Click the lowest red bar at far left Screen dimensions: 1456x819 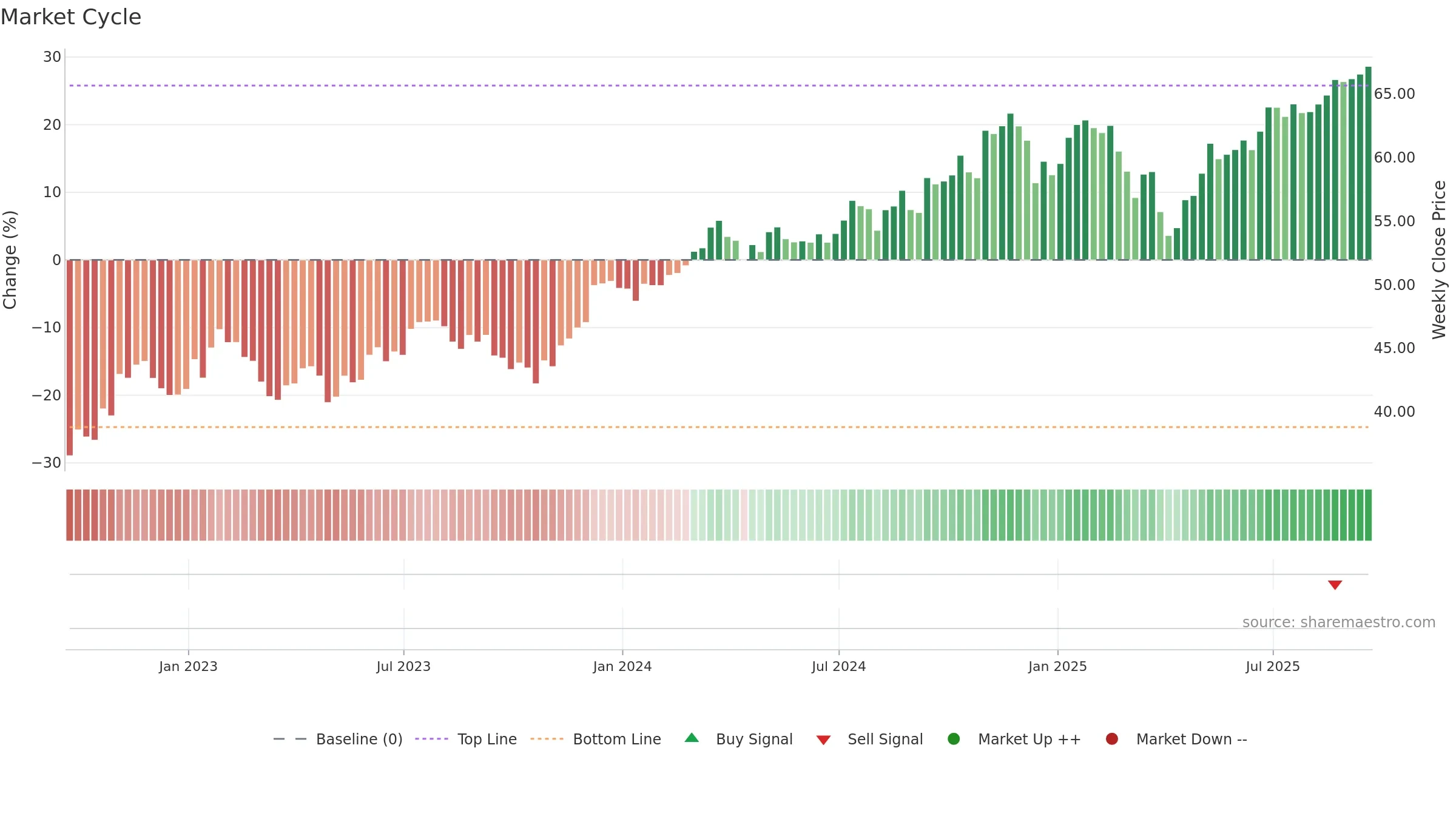(70, 357)
